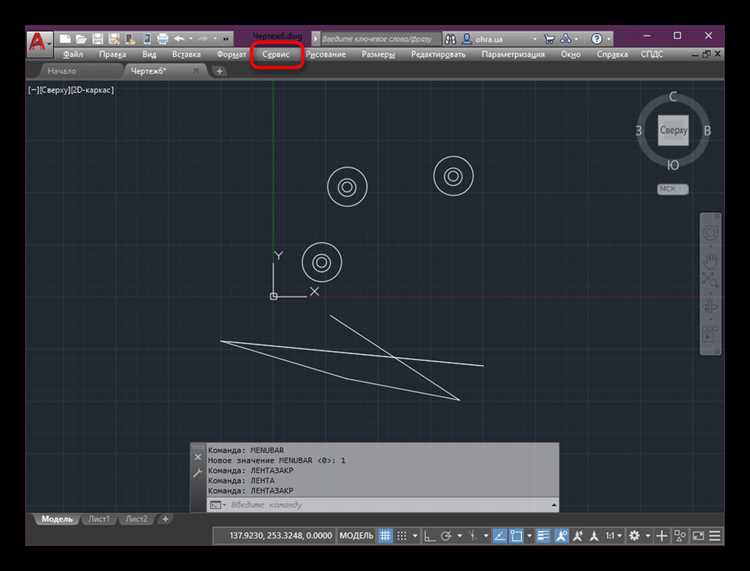Click the gear workspace settings icon in status bar
Viewport: 750px width, 571px height.
point(635,536)
